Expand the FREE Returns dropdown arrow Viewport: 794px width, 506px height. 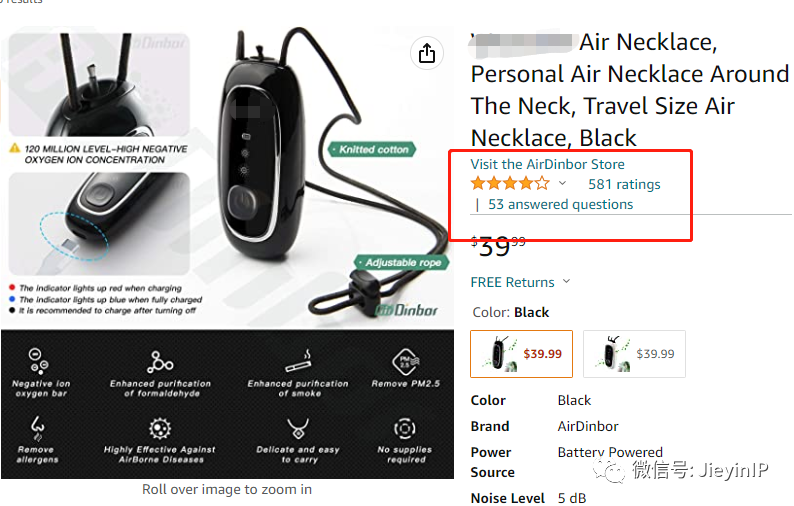coord(566,281)
